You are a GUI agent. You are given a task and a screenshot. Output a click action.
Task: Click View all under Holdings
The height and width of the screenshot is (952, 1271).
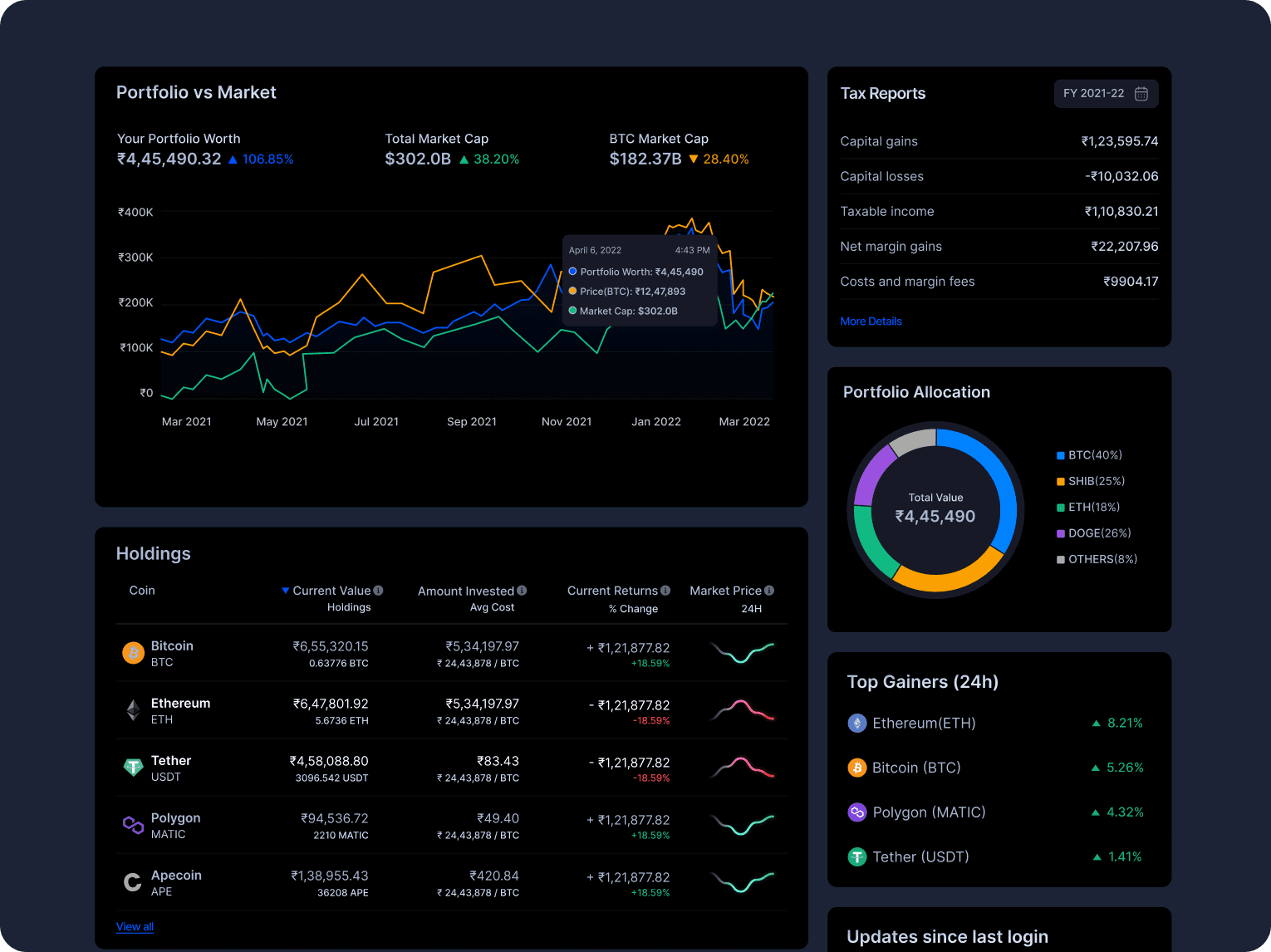tap(135, 926)
